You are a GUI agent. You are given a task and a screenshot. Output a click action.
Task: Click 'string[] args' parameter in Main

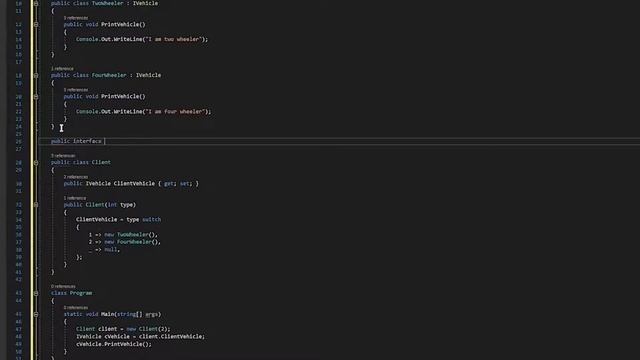point(137,314)
